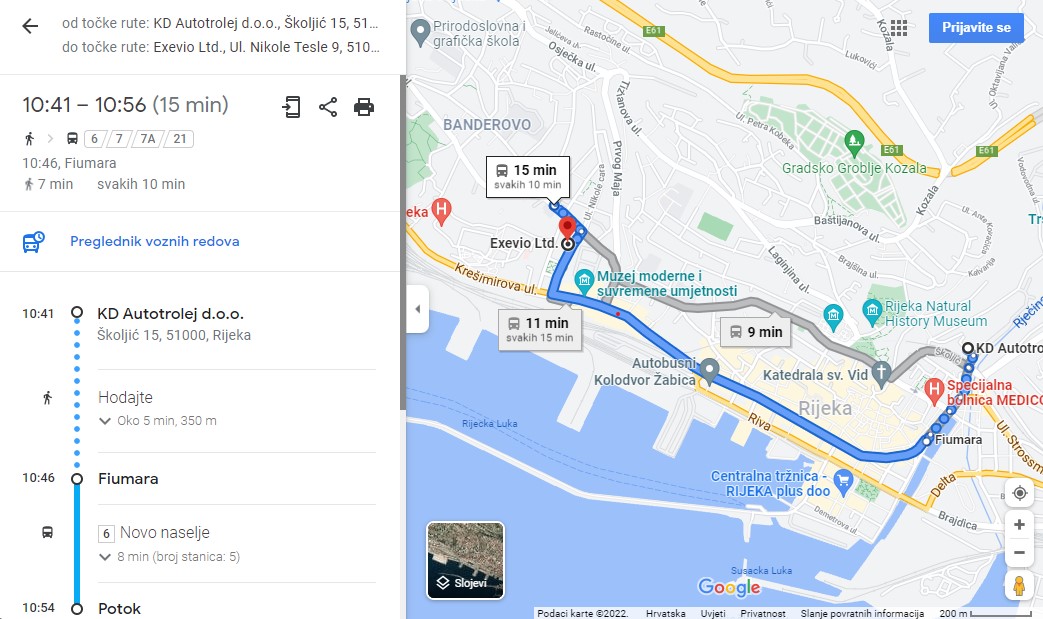Send directions to your phone icon
1043x619 pixels.
pos(291,107)
